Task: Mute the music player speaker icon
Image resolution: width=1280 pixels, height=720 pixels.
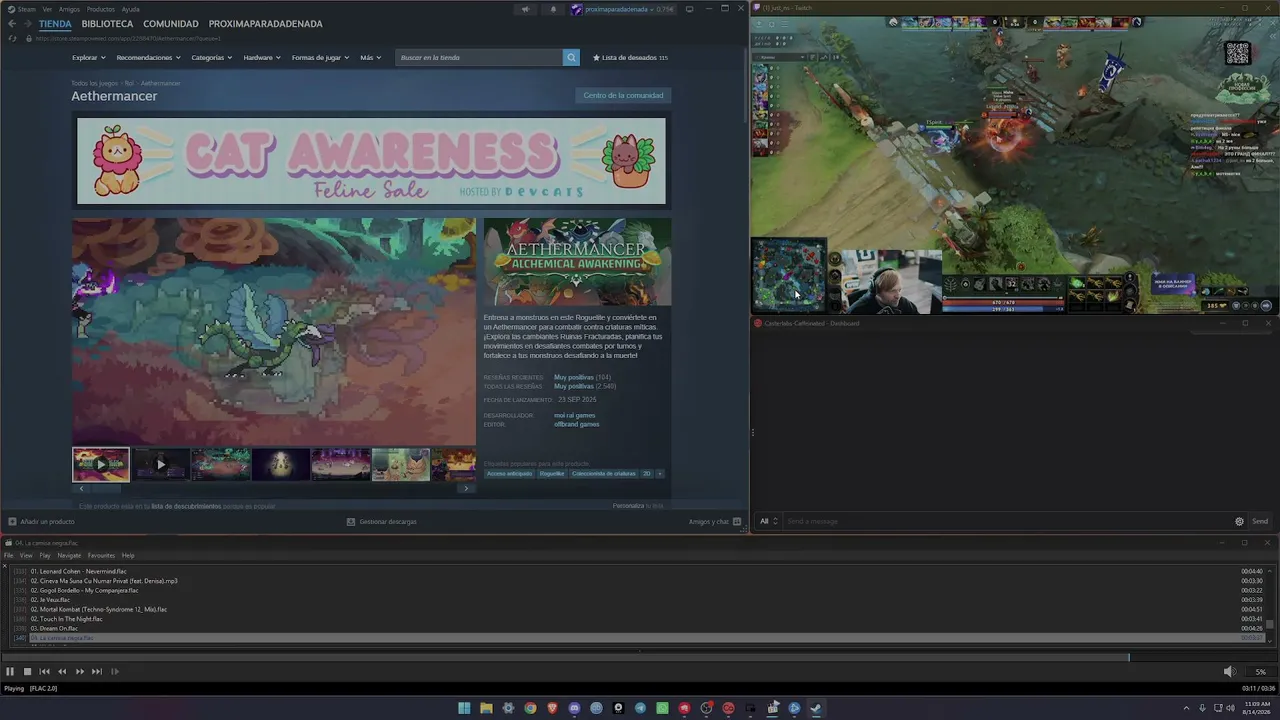Action: coord(1230,672)
